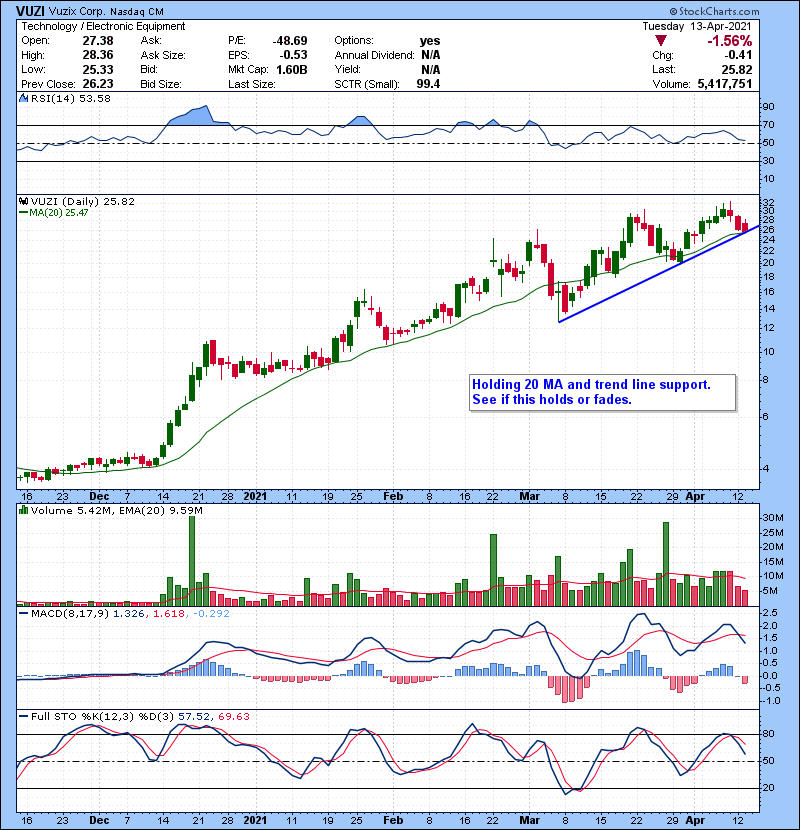Click the Open value 27.38
Viewport: 800px width, 830px height.
[98, 41]
